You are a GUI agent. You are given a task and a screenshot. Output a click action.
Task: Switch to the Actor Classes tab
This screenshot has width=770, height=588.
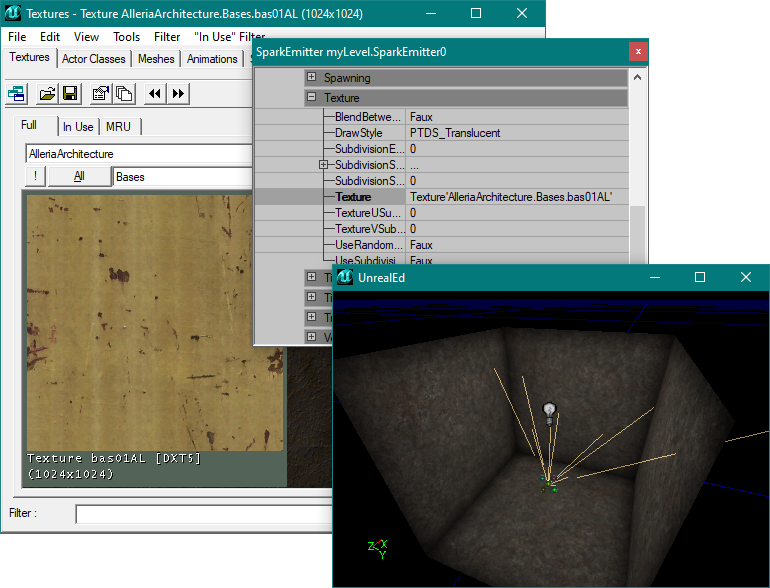tap(94, 59)
